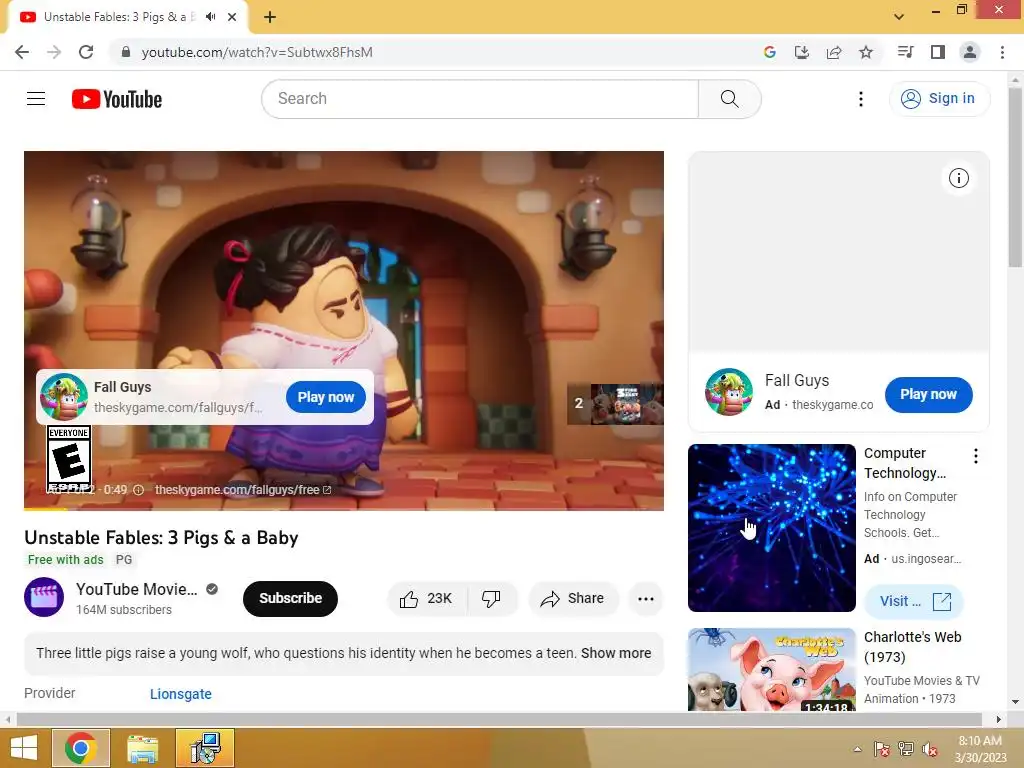Open YouTube settings three-dot menu

(x=861, y=99)
